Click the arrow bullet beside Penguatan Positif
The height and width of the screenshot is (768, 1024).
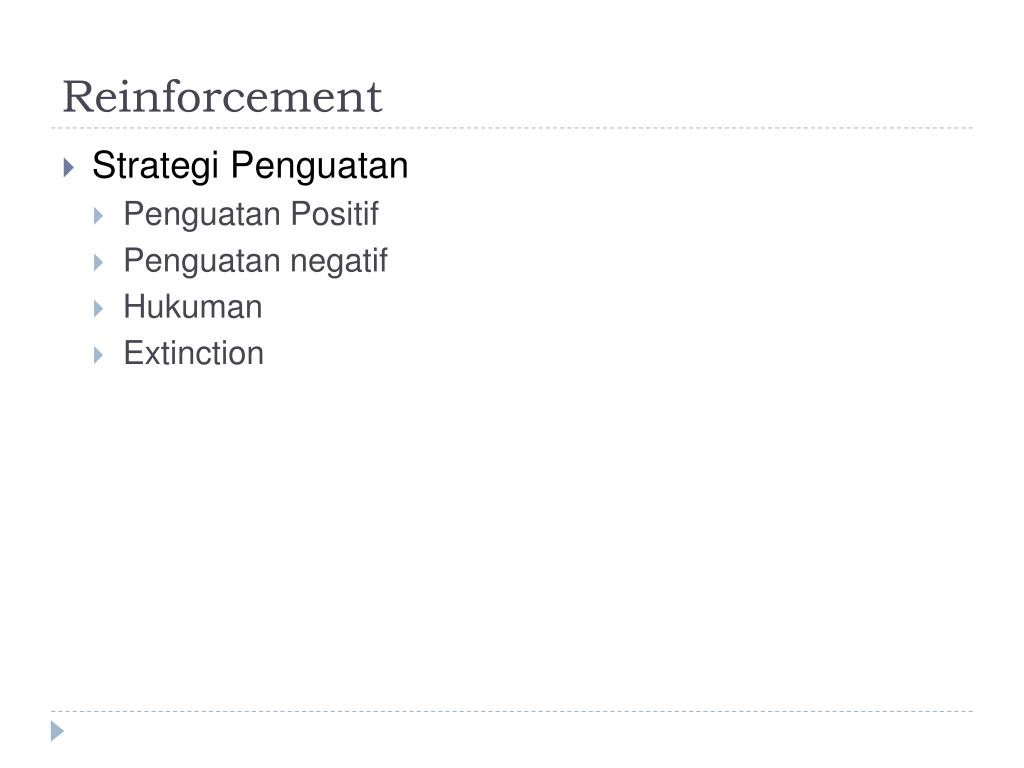point(99,216)
